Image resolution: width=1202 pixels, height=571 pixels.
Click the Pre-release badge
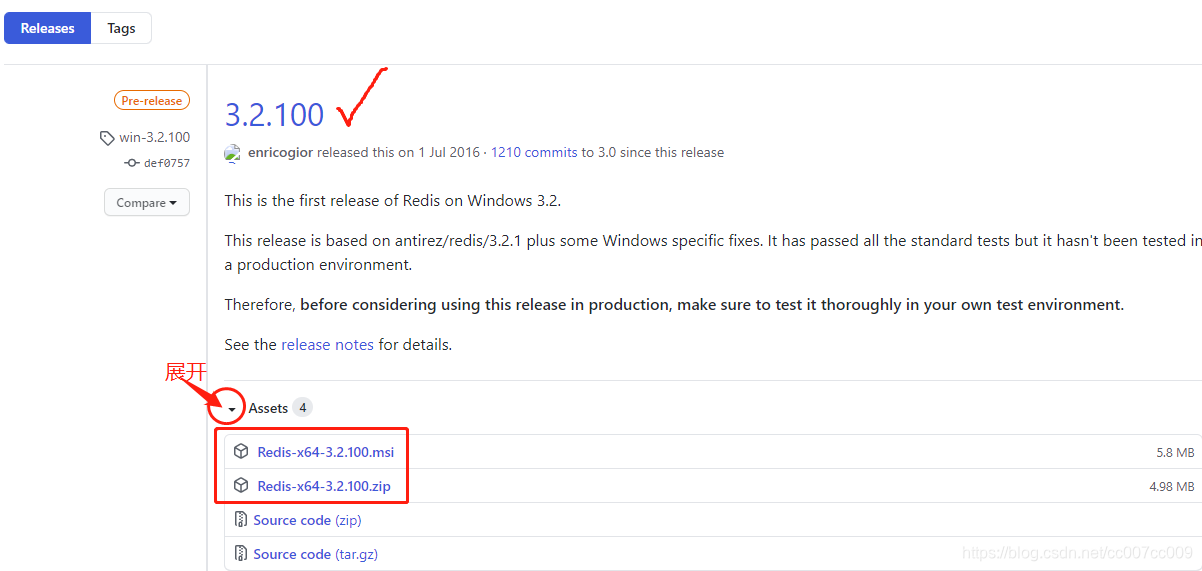click(151, 100)
